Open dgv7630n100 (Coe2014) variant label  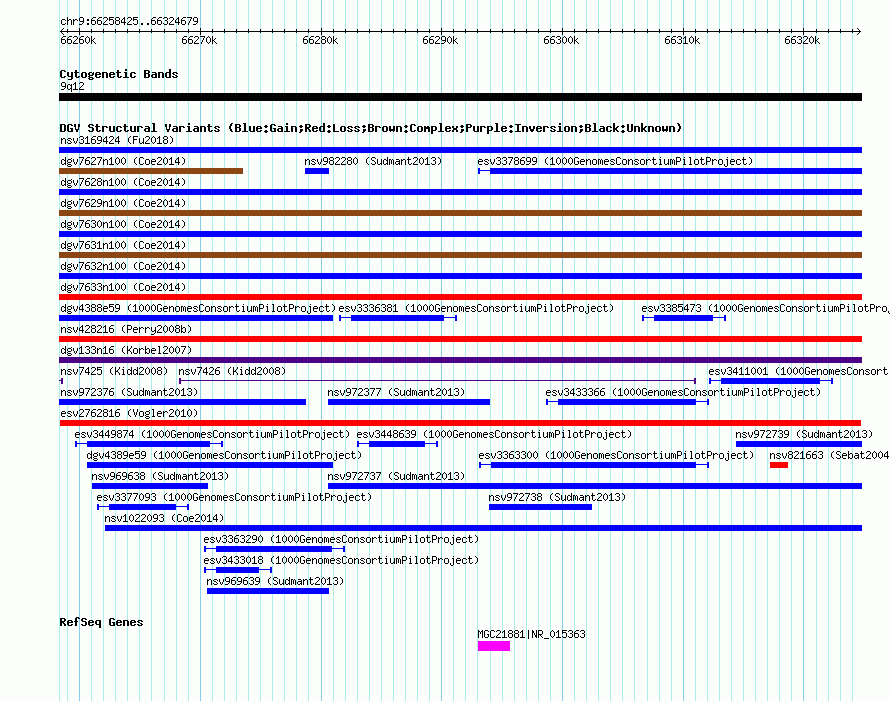pos(123,224)
